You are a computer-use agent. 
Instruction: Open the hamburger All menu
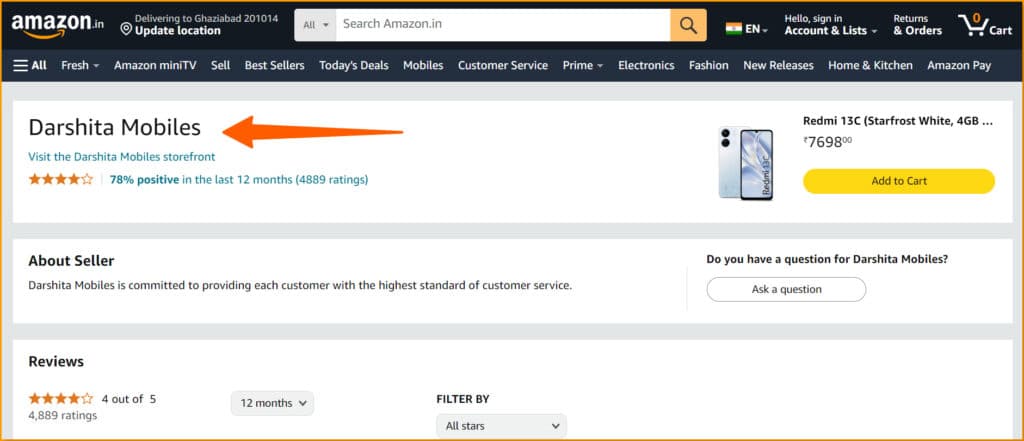pyautogui.click(x=30, y=65)
